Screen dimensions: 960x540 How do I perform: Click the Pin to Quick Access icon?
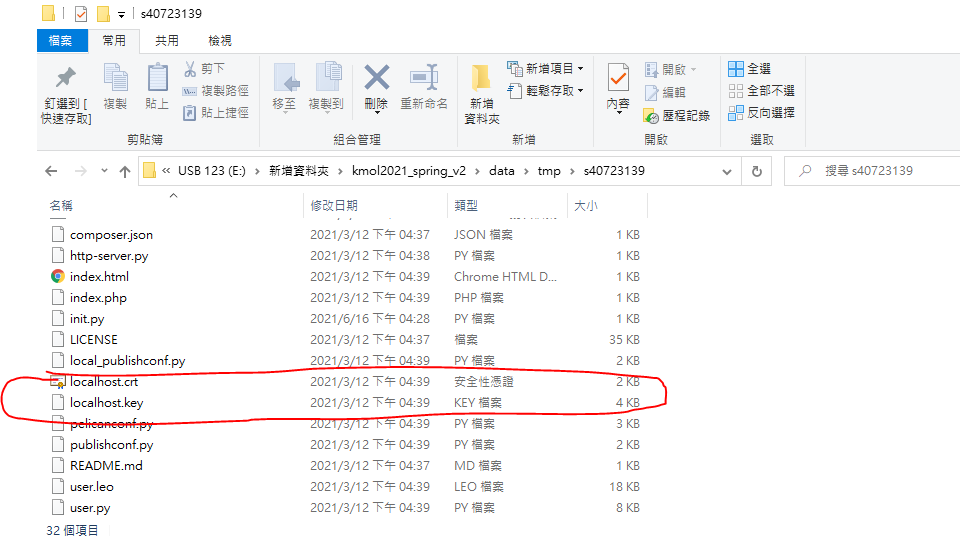(x=66, y=78)
